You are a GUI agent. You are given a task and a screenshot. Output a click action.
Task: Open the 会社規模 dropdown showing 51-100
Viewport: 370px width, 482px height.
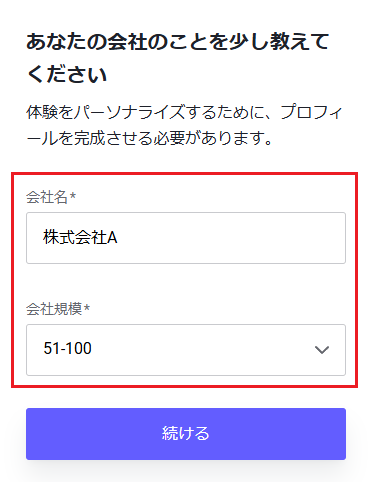(186, 350)
